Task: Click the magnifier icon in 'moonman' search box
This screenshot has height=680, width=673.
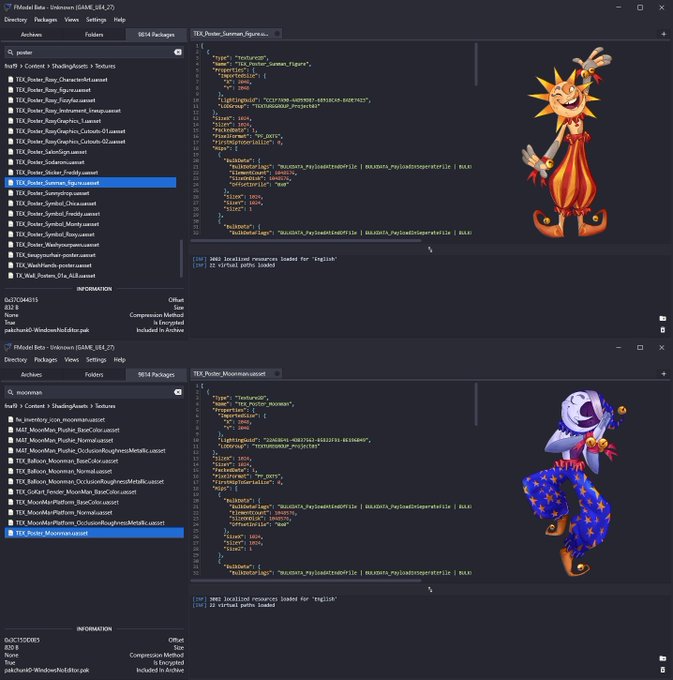Action: click(x=10, y=392)
